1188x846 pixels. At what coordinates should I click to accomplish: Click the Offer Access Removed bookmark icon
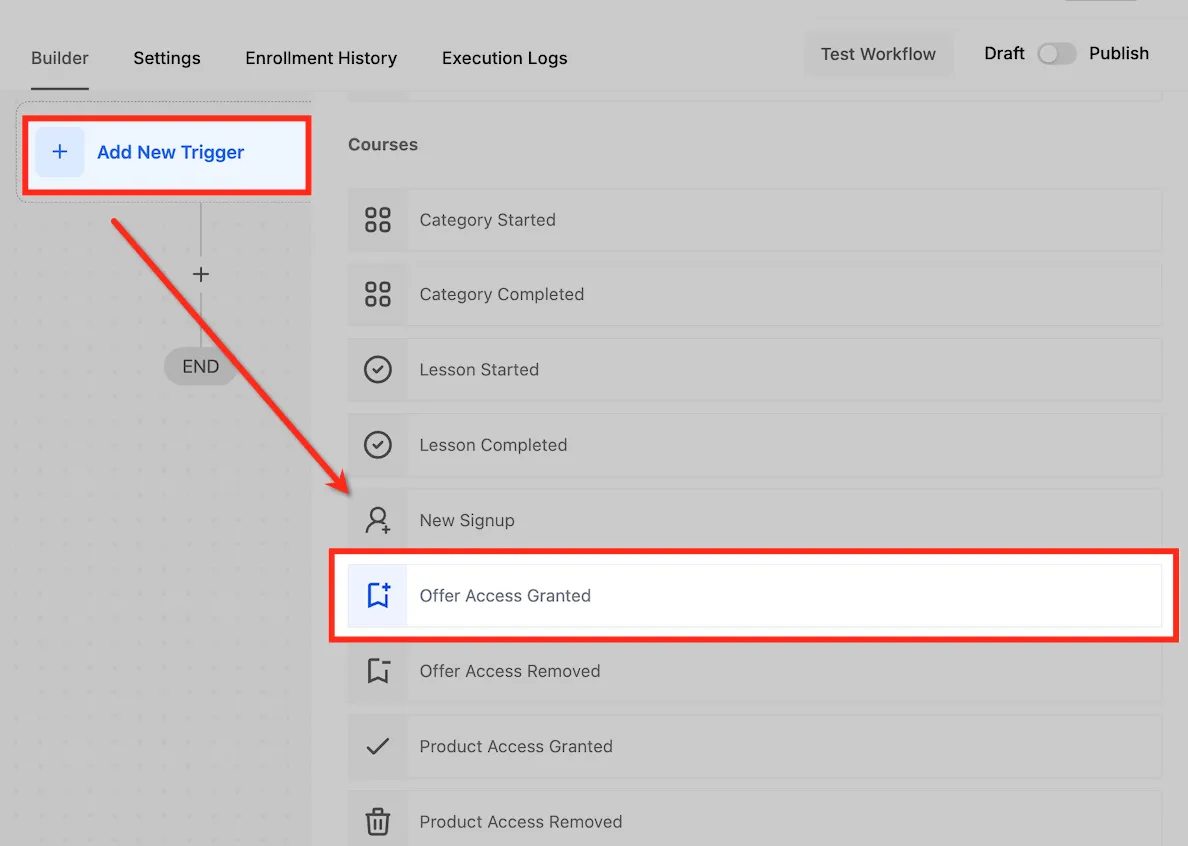pos(377,671)
